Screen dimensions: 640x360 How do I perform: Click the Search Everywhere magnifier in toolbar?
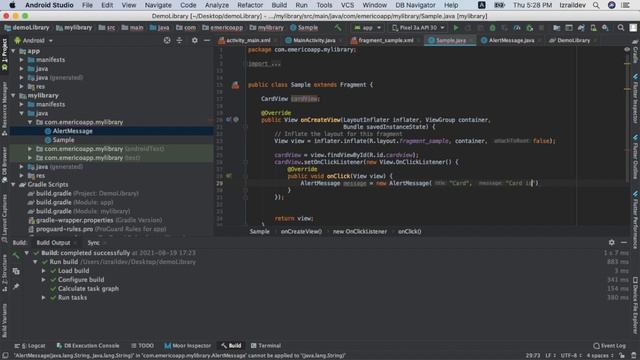(620, 28)
